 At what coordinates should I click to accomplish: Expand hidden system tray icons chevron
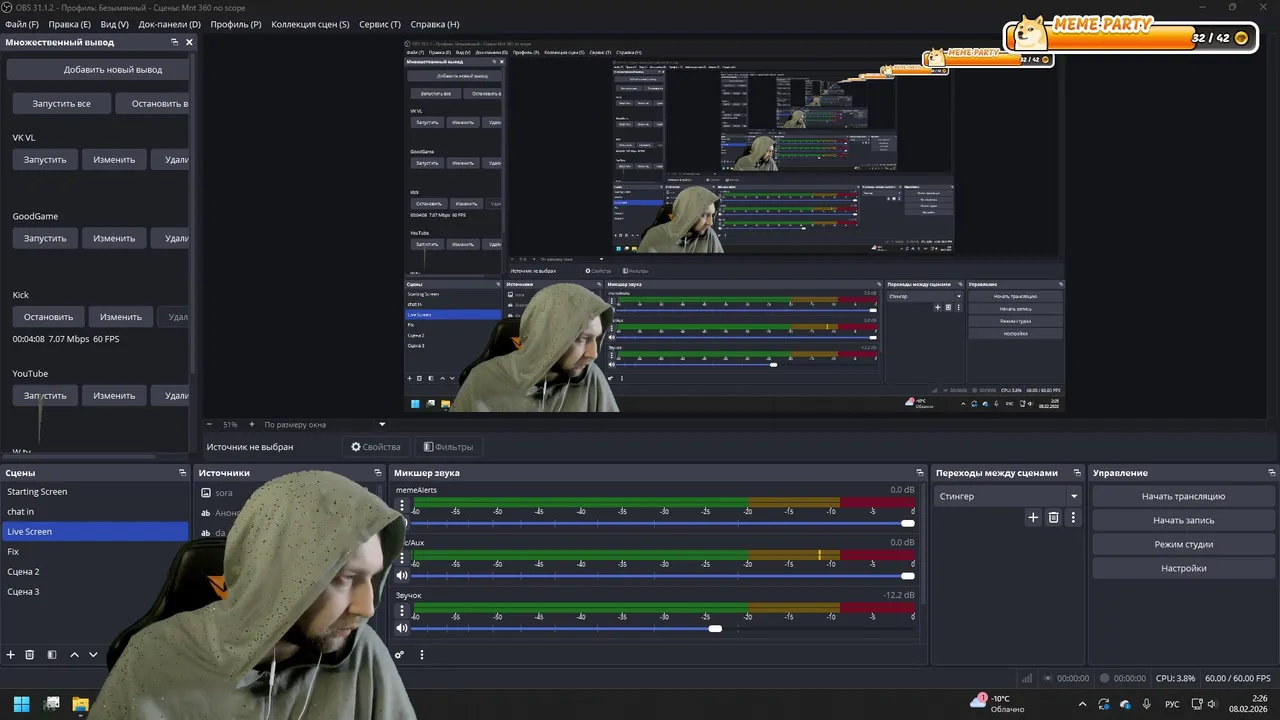click(x=1085, y=704)
